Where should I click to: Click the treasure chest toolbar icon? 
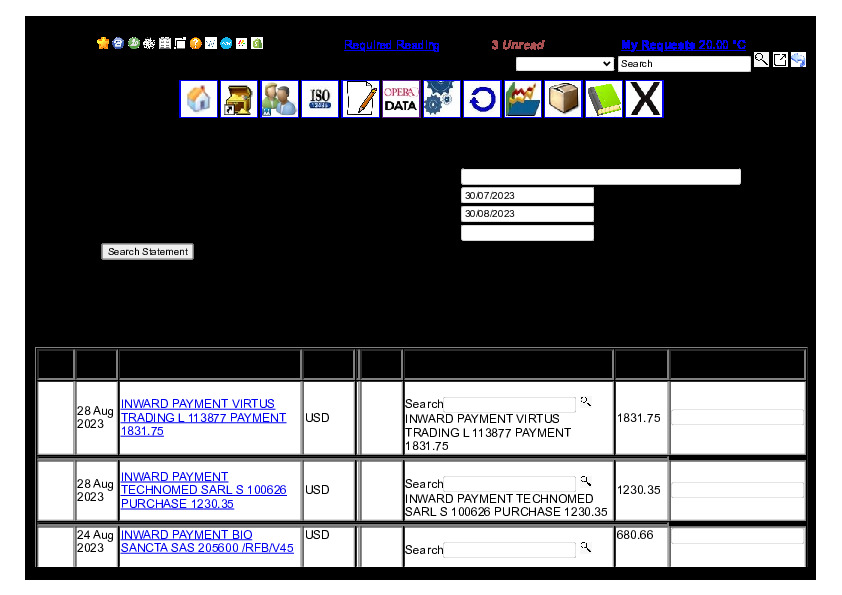(x=239, y=99)
